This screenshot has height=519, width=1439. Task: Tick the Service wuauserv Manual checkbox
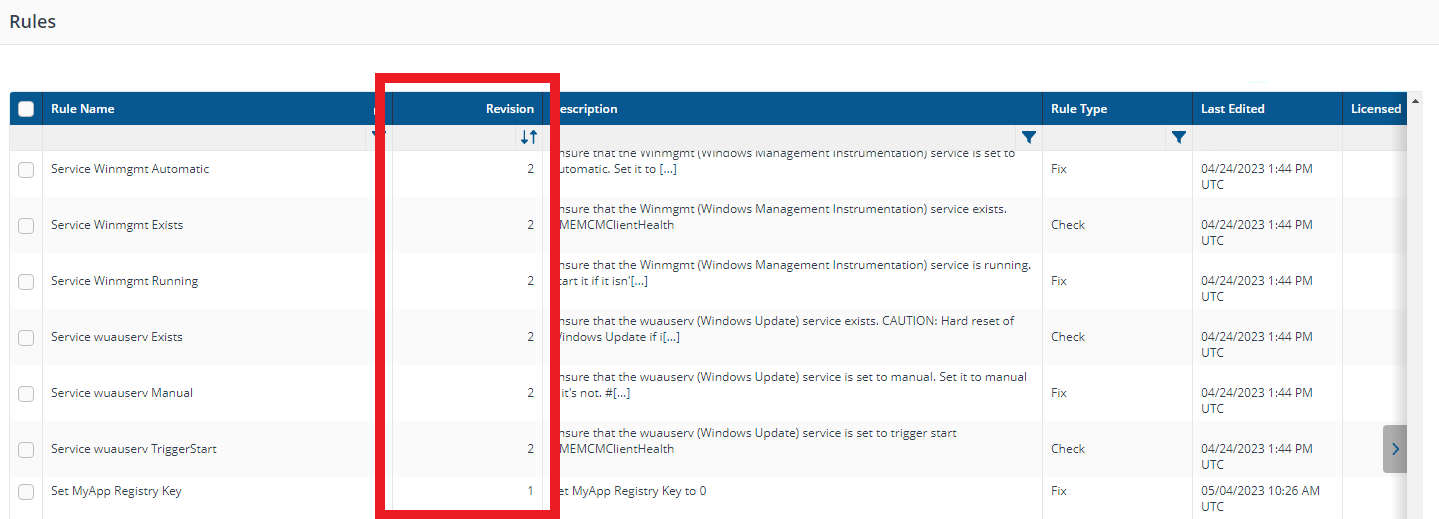tap(26, 394)
